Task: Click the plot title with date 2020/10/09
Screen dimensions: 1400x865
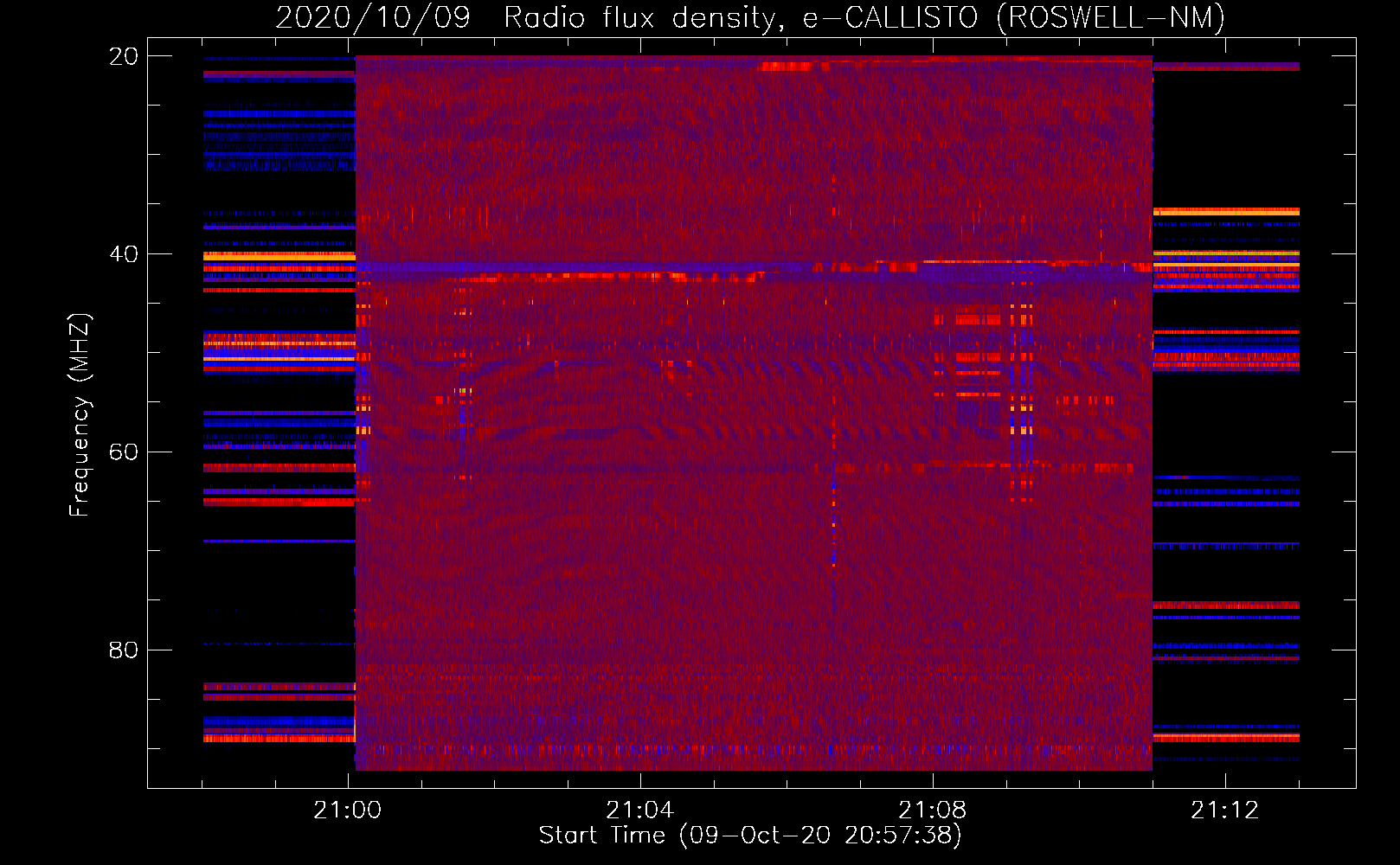Action: (x=750, y=17)
